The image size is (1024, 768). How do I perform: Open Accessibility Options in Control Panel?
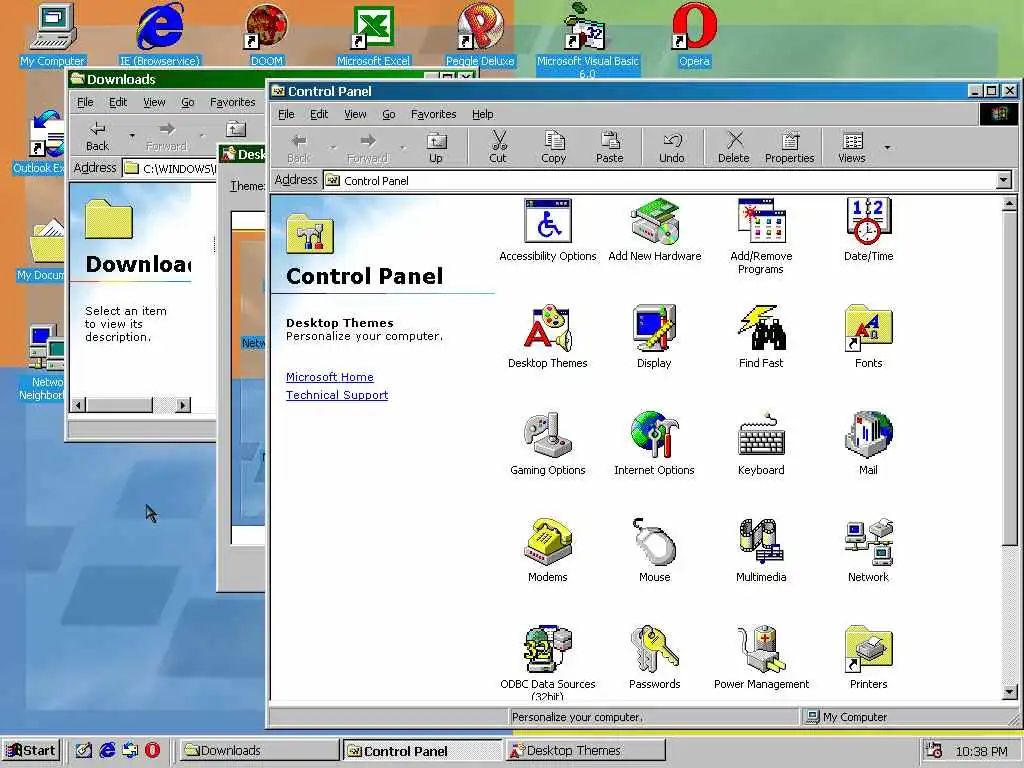pos(547,230)
